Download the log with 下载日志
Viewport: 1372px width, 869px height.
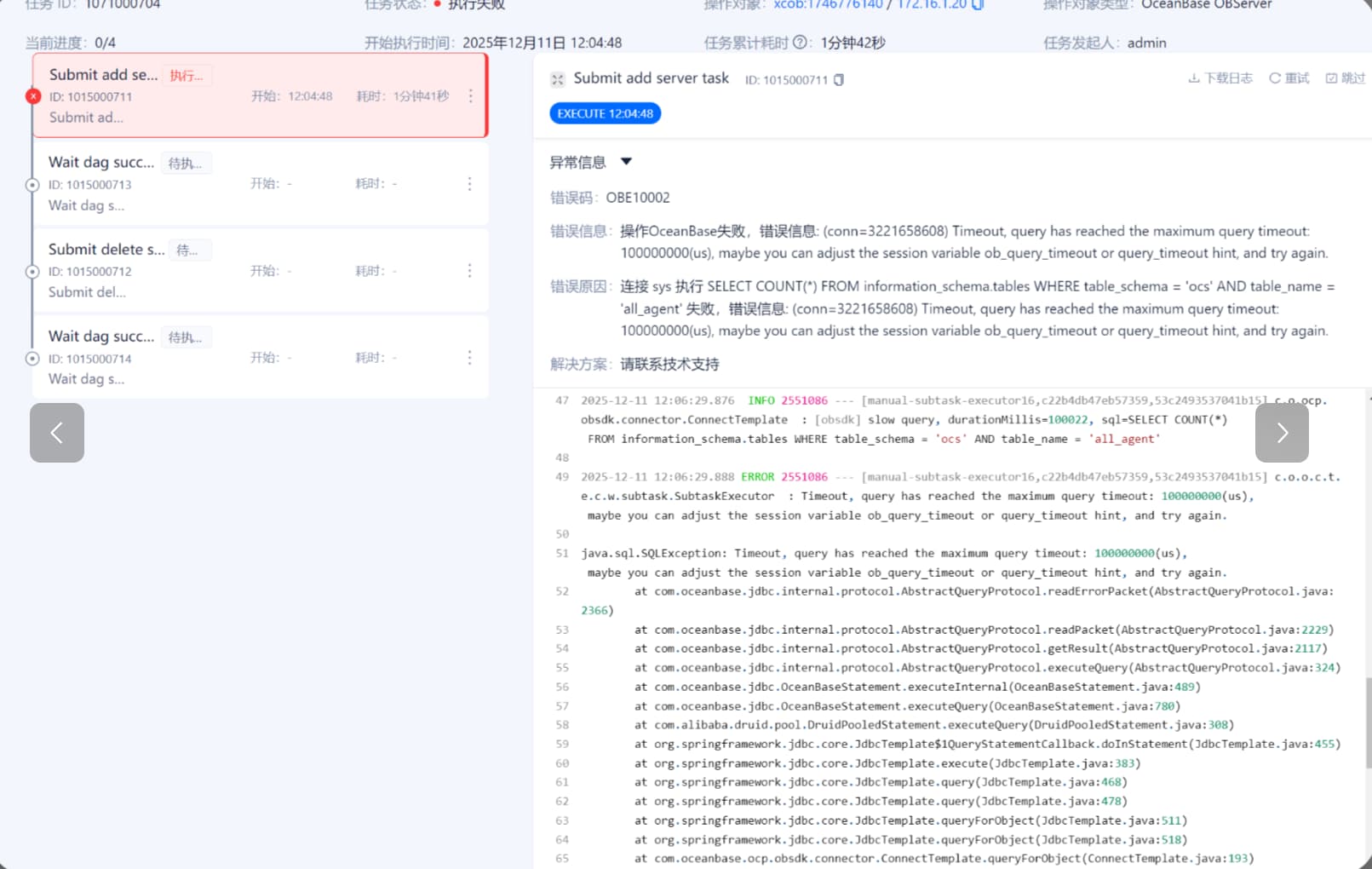coord(1220,78)
